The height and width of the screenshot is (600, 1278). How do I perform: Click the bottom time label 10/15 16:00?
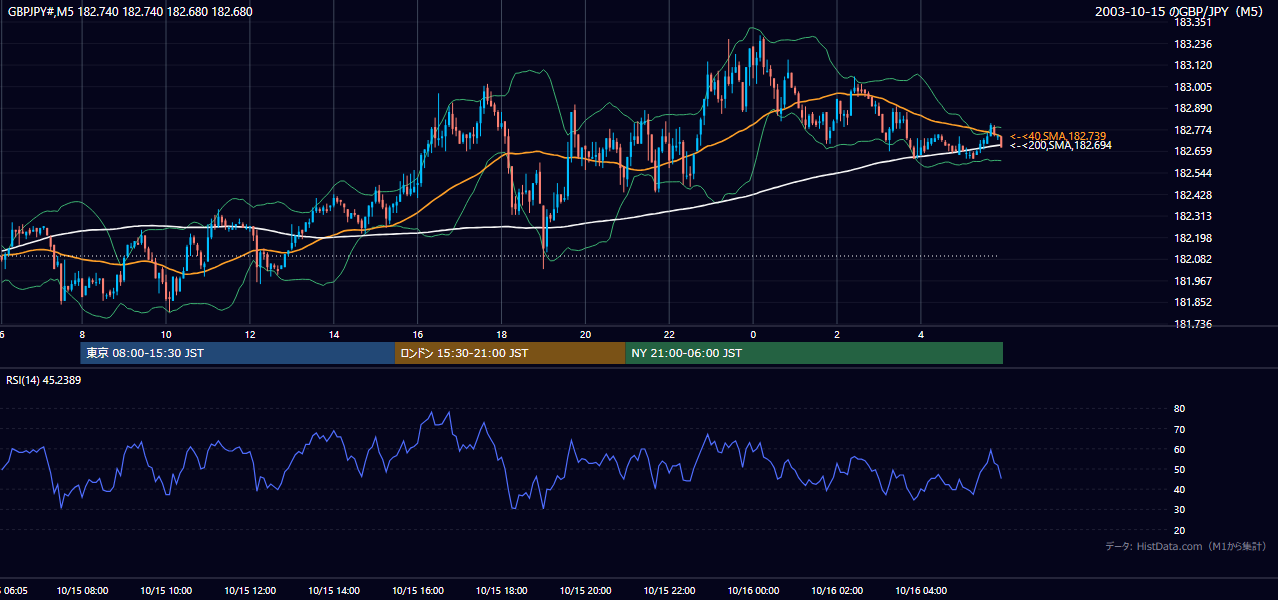418,590
